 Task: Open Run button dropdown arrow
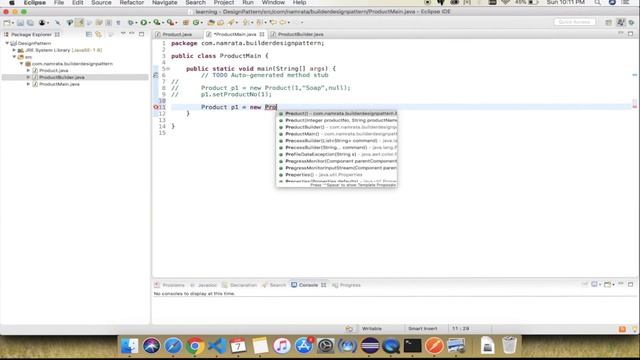point(149,23)
